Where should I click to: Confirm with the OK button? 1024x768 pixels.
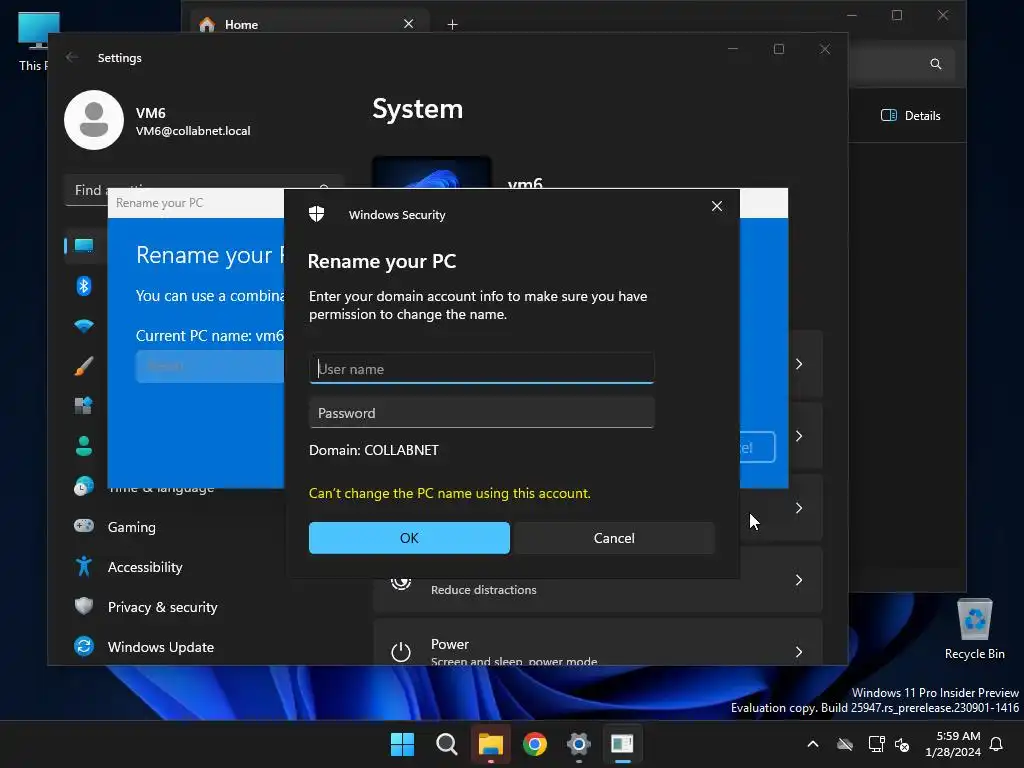point(409,537)
